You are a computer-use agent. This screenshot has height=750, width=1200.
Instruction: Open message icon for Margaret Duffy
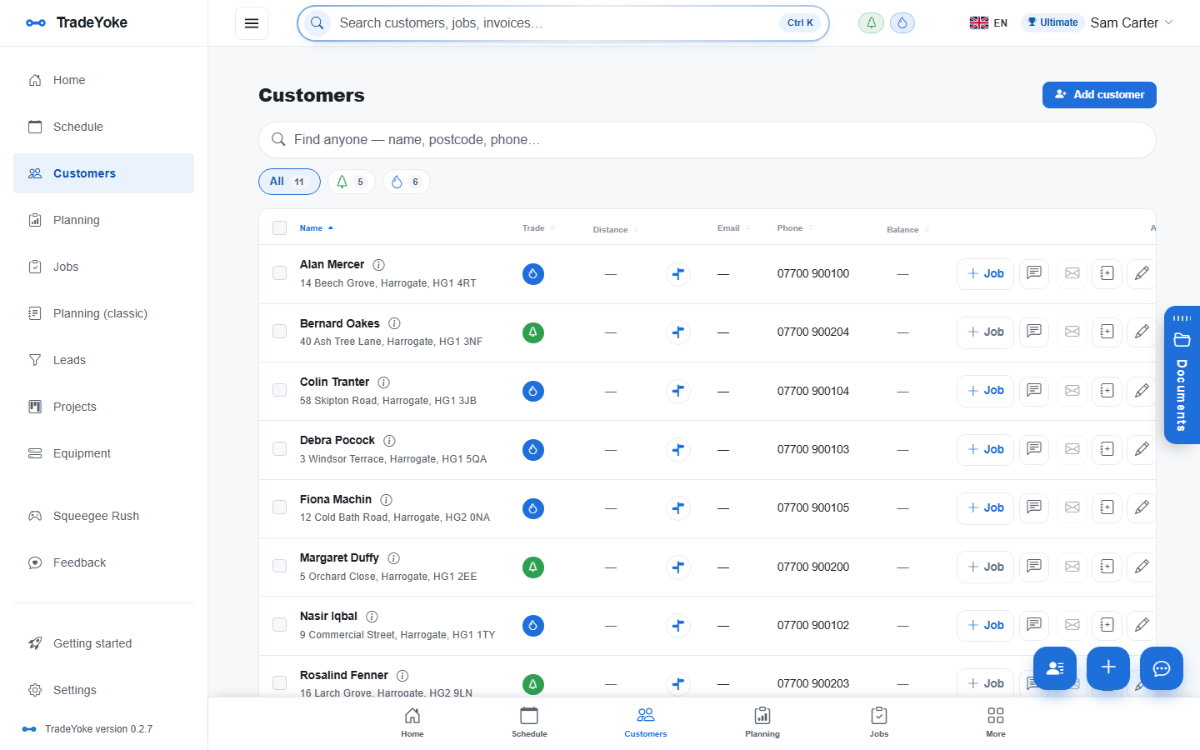[x=1034, y=566]
